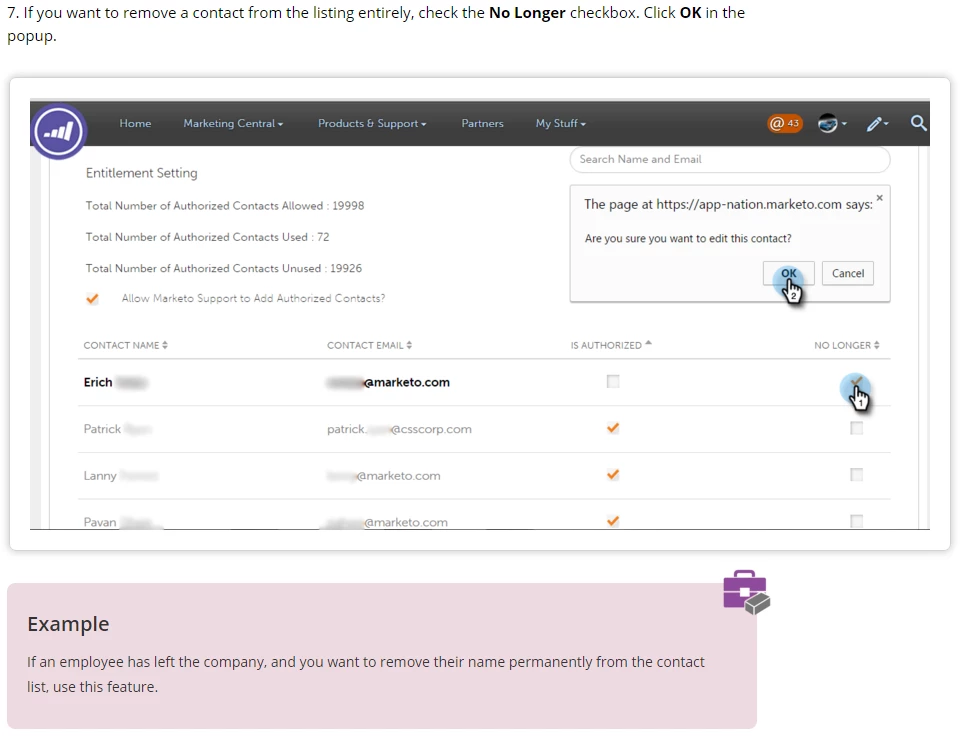Toggle Is Authorized checkbox for Erich
The width and height of the screenshot is (970, 738).
coord(612,382)
